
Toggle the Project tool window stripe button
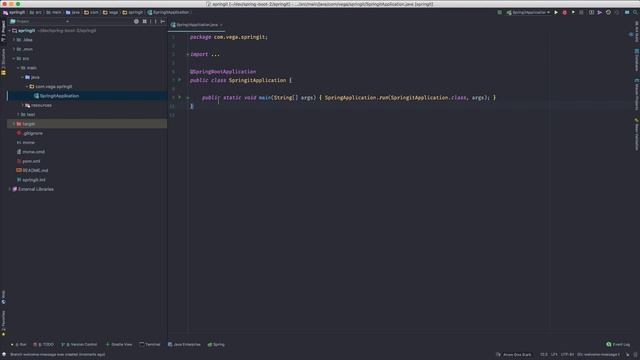[4, 31]
